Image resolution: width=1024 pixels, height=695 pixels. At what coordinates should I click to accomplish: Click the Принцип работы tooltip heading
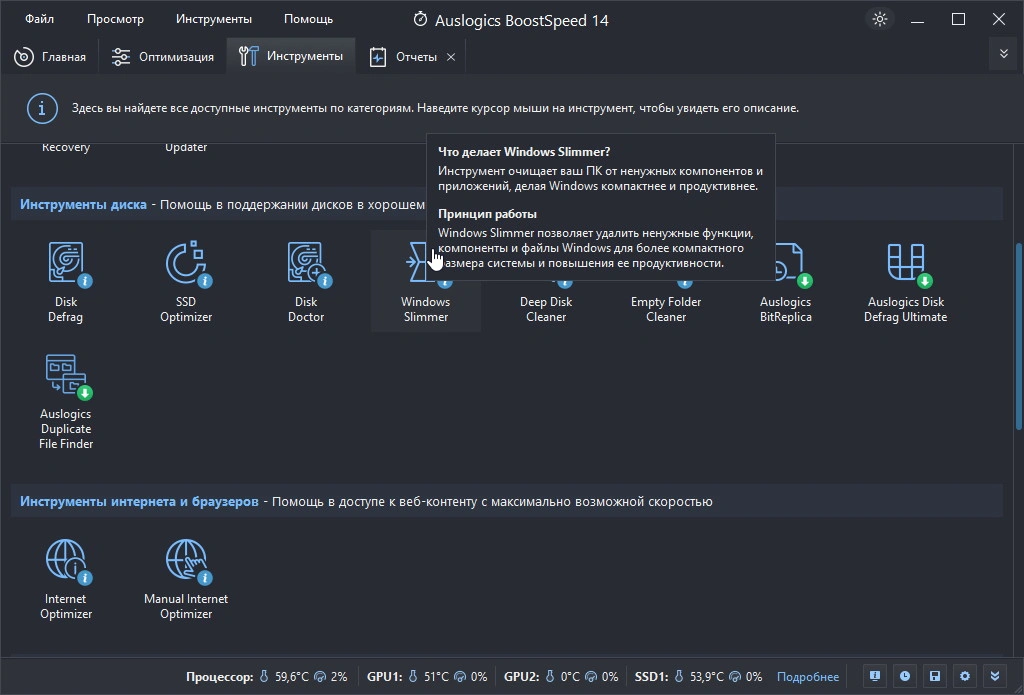487,214
